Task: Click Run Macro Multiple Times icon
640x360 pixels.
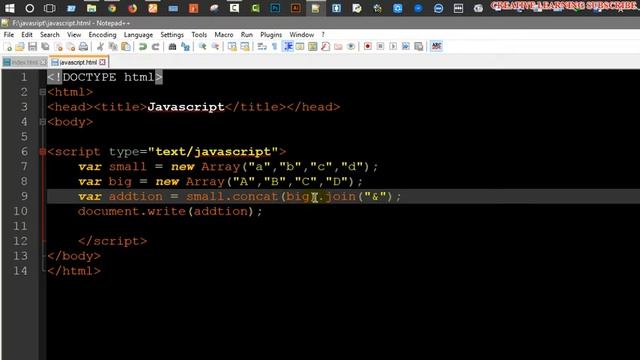Action: tap(406, 47)
